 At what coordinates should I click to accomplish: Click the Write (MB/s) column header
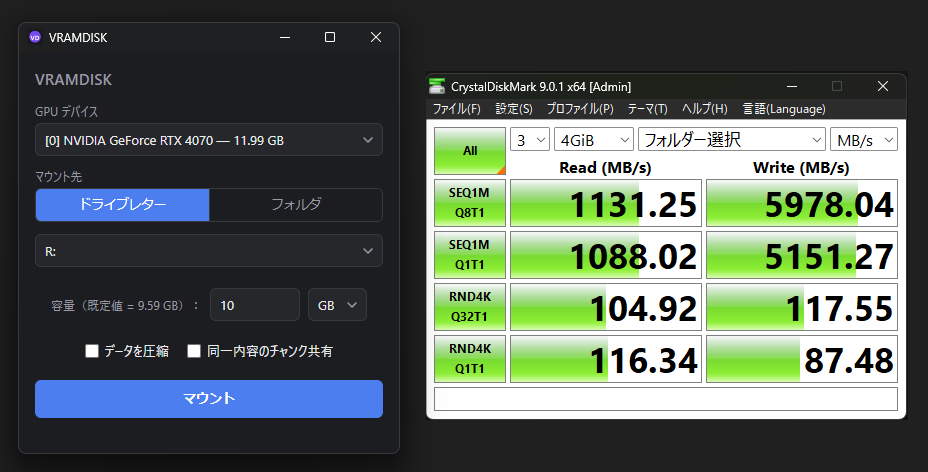pos(801,168)
